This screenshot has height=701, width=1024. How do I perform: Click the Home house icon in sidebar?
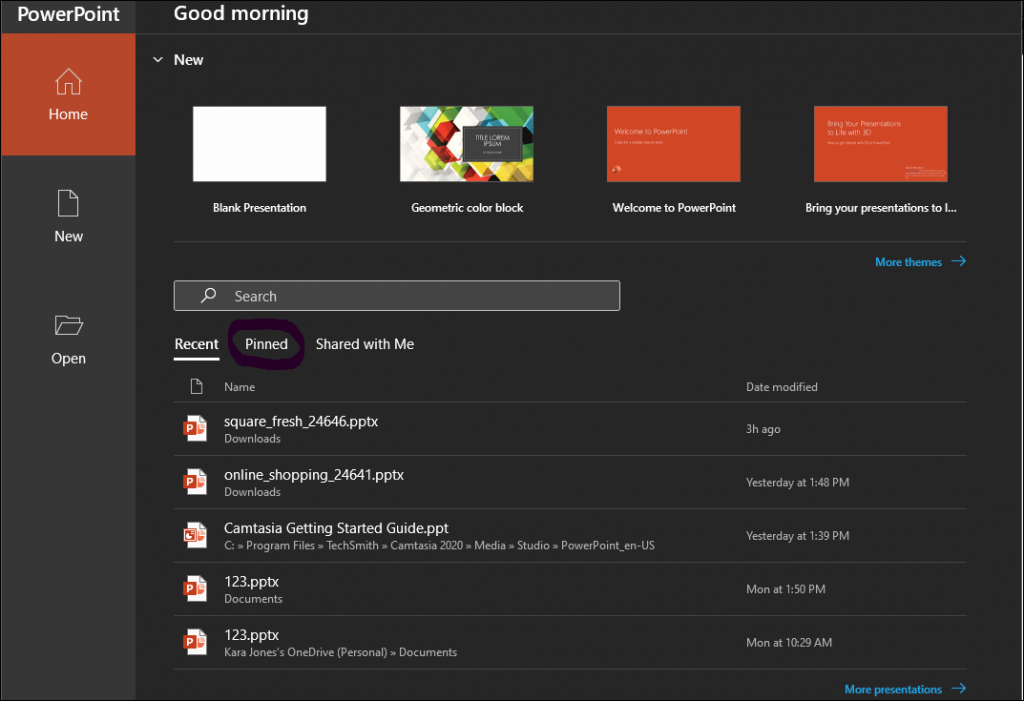(68, 82)
